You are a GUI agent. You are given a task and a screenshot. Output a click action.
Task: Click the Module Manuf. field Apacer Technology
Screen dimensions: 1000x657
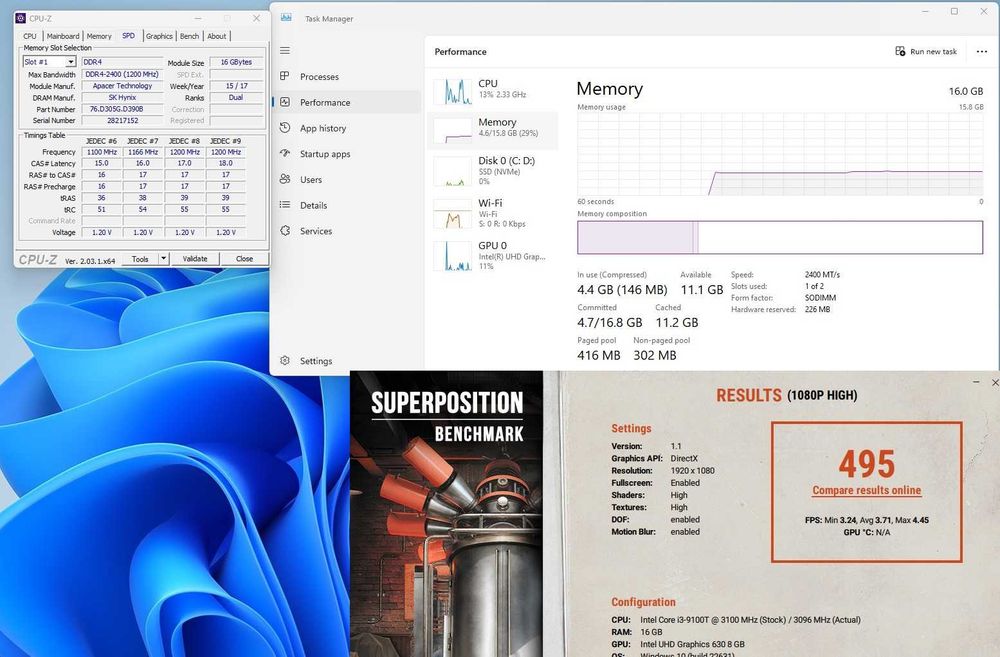(x=122, y=85)
